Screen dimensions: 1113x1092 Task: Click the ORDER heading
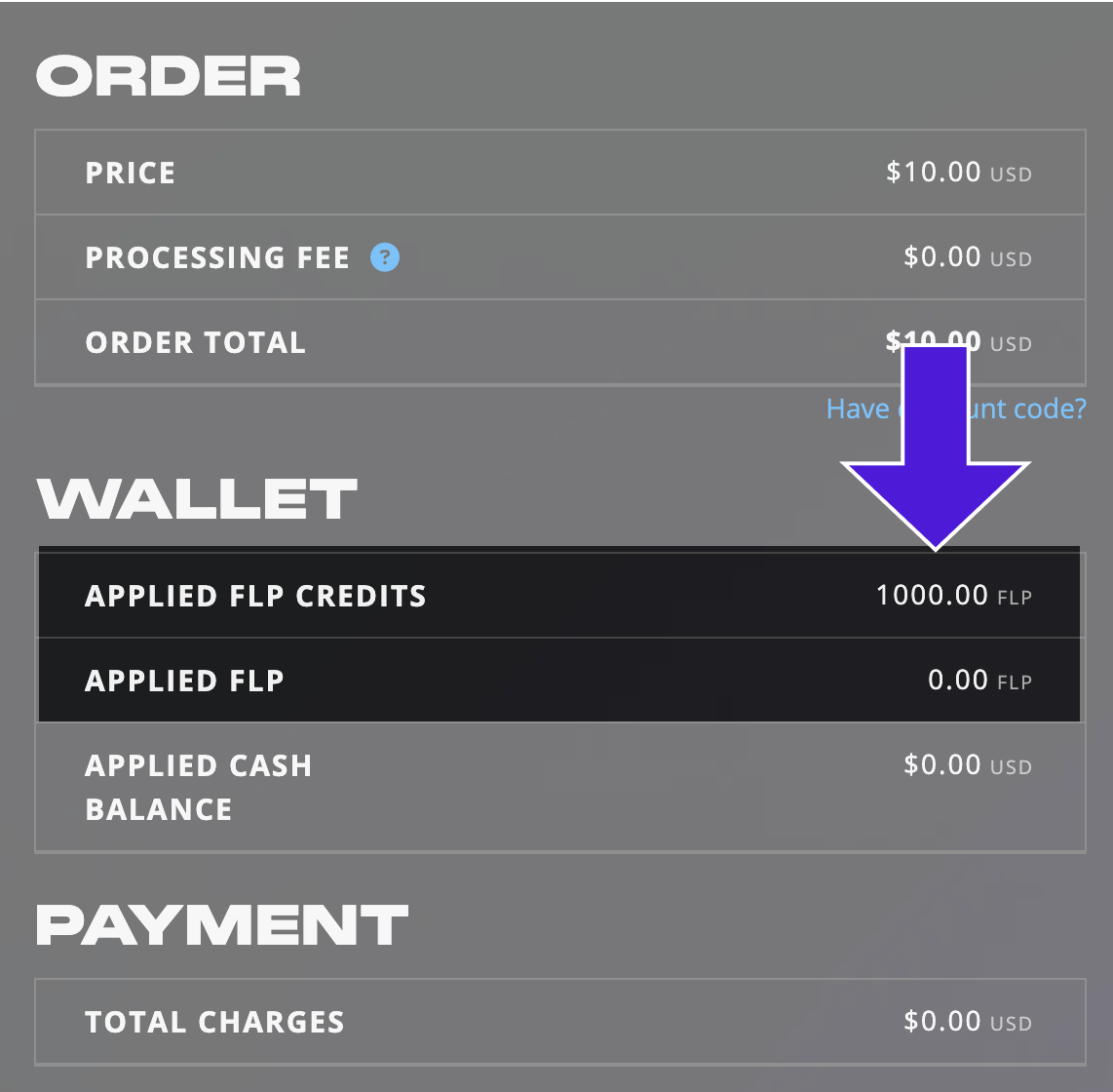pos(169,76)
